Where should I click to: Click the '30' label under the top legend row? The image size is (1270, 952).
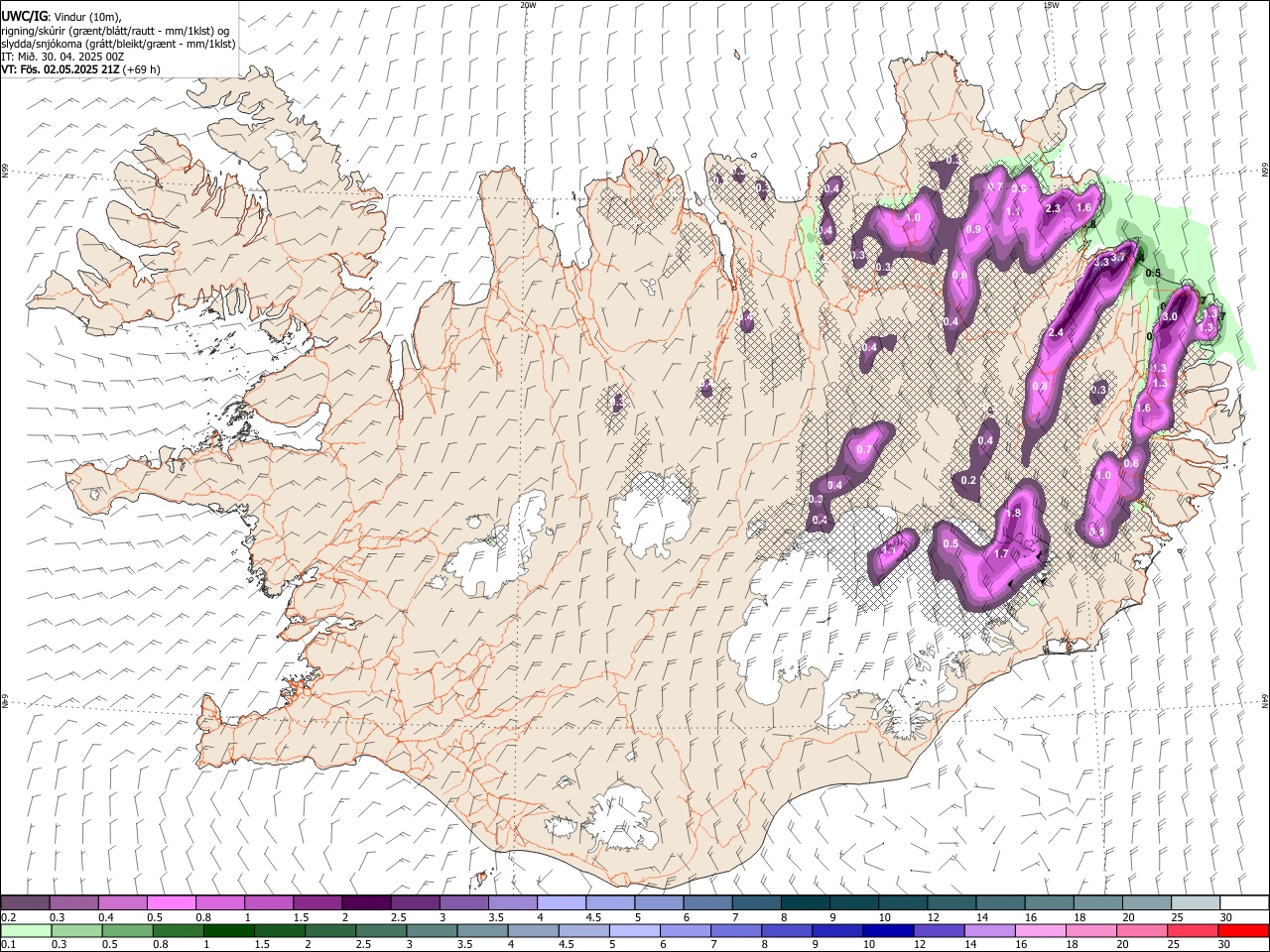pos(1226,917)
